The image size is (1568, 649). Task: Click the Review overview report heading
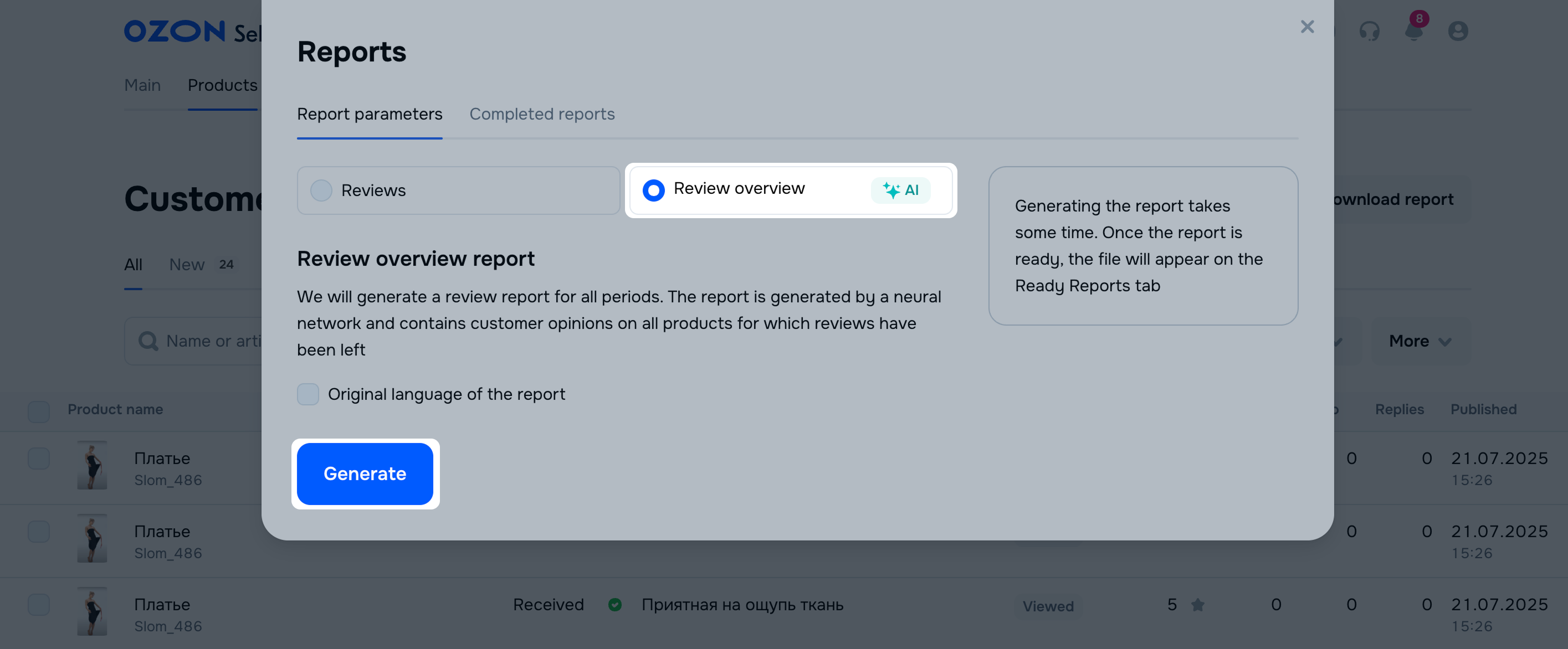(415, 259)
